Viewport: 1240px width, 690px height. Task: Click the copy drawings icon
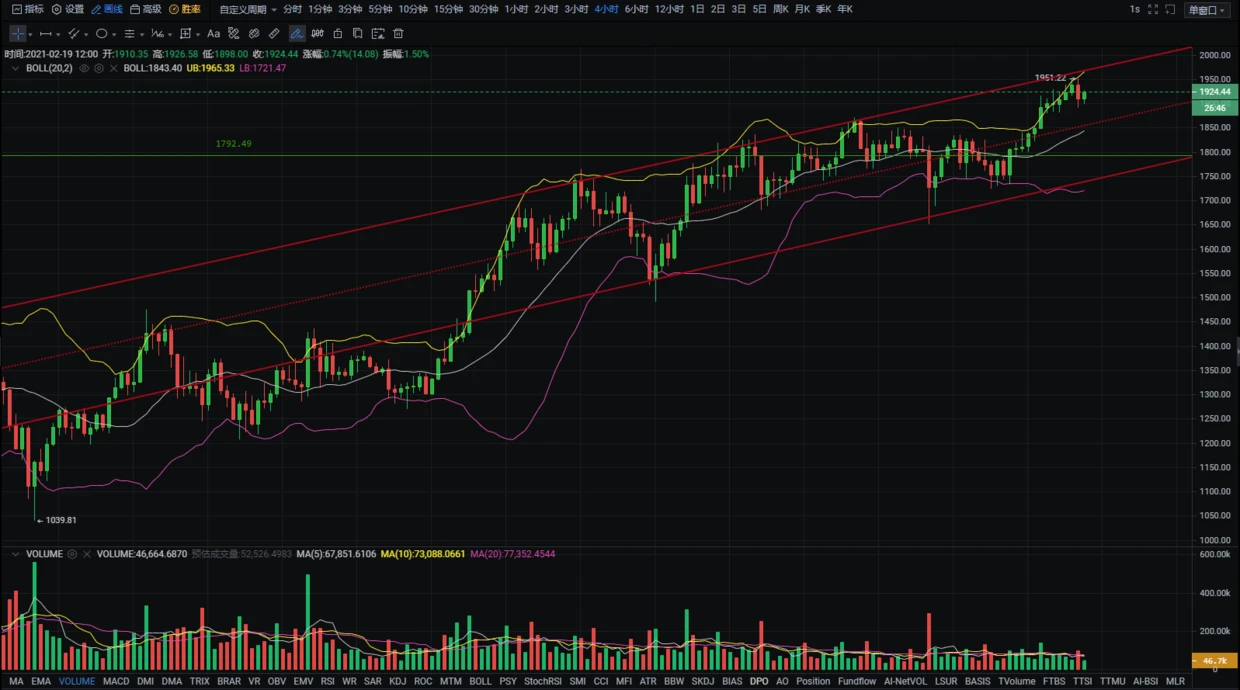click(x=357, y=34)
